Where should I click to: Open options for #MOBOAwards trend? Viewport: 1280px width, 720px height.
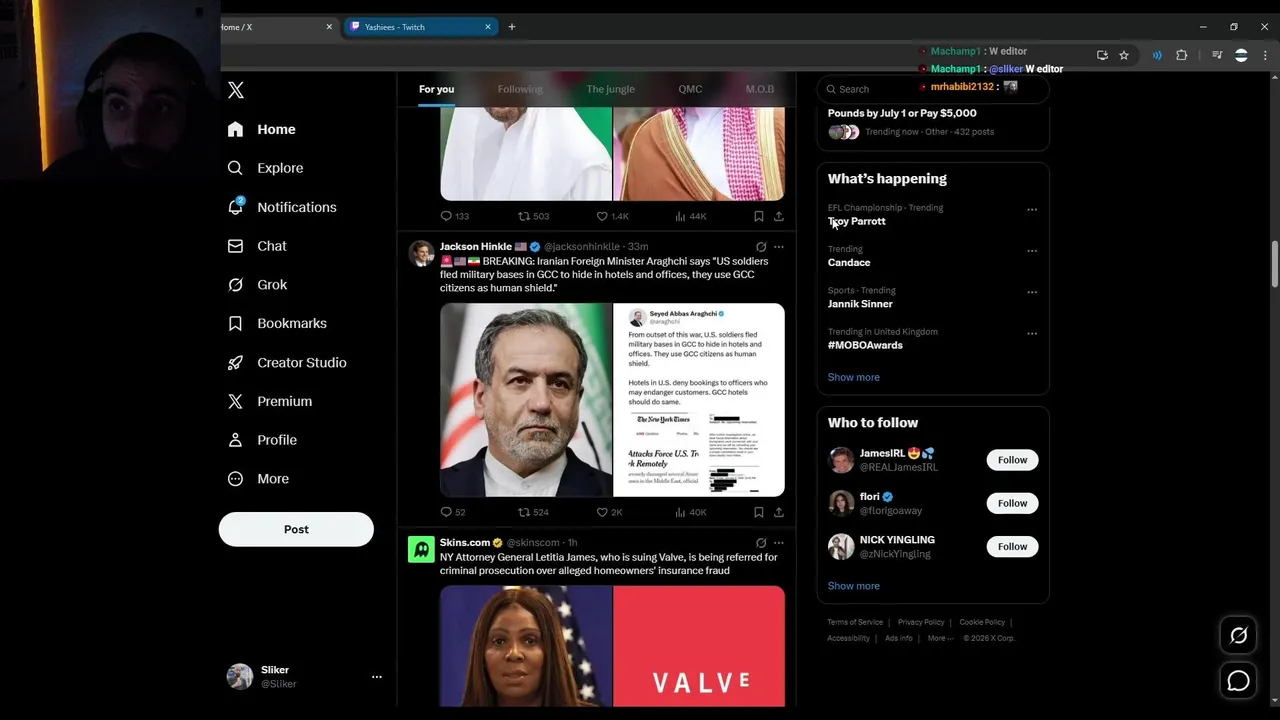coord(1032,334)
